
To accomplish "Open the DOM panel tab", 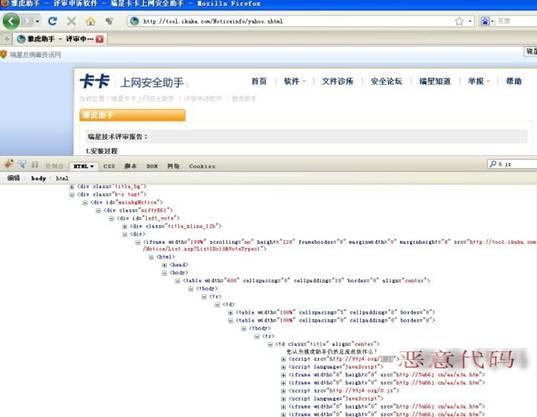I will (x=152, y=166).
